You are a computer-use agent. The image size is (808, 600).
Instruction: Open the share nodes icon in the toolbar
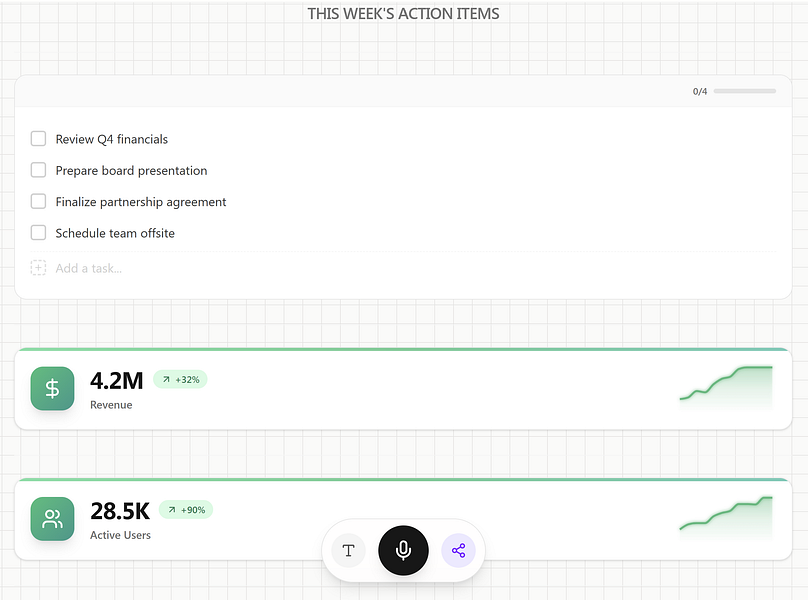[x=459, y=550]
